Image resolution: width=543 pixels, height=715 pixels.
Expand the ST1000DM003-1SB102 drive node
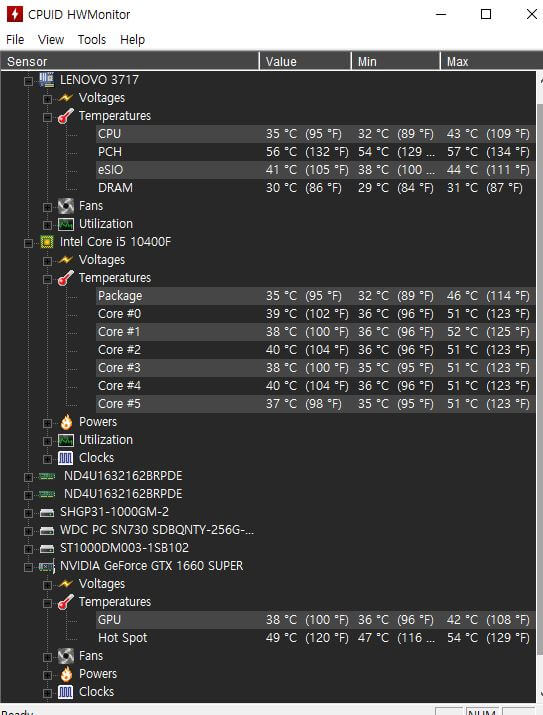tap(28, 549)
